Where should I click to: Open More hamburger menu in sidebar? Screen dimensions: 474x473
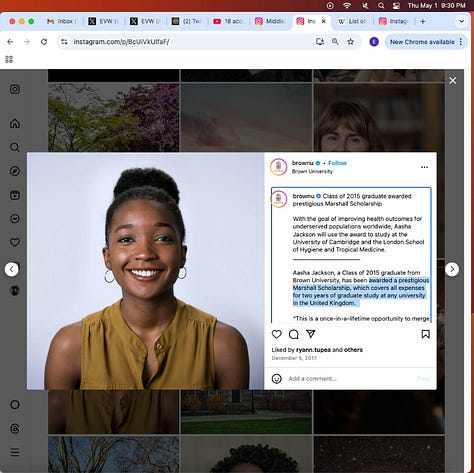(15, 452)
